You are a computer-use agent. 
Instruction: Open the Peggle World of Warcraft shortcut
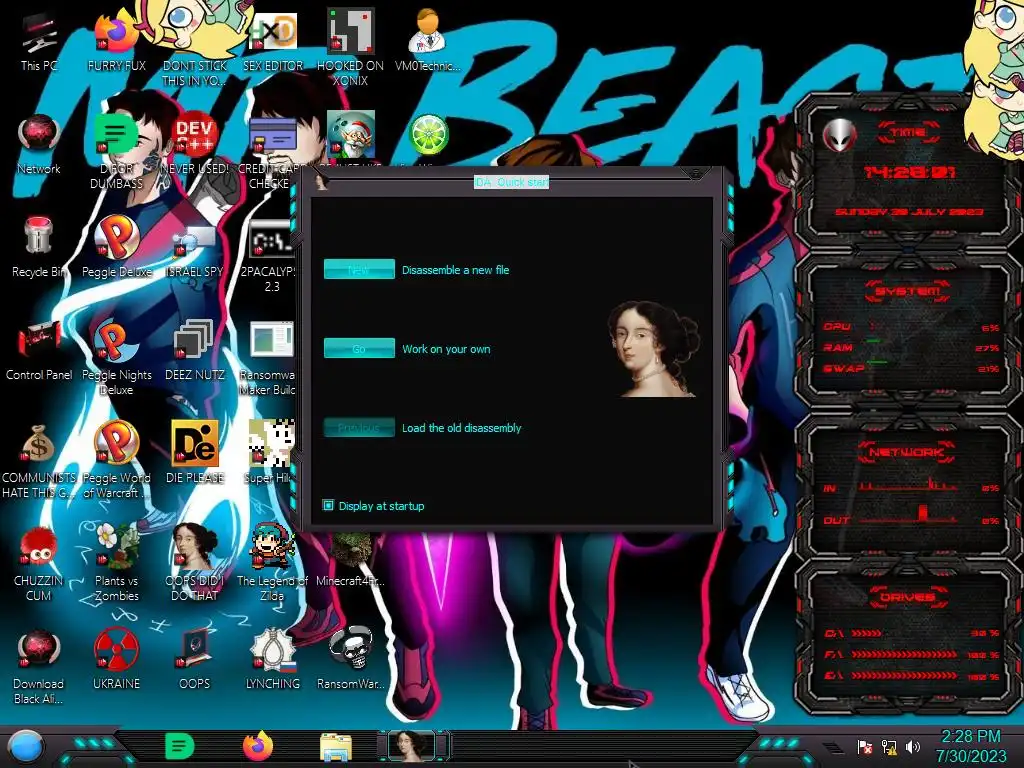(116, 460)
